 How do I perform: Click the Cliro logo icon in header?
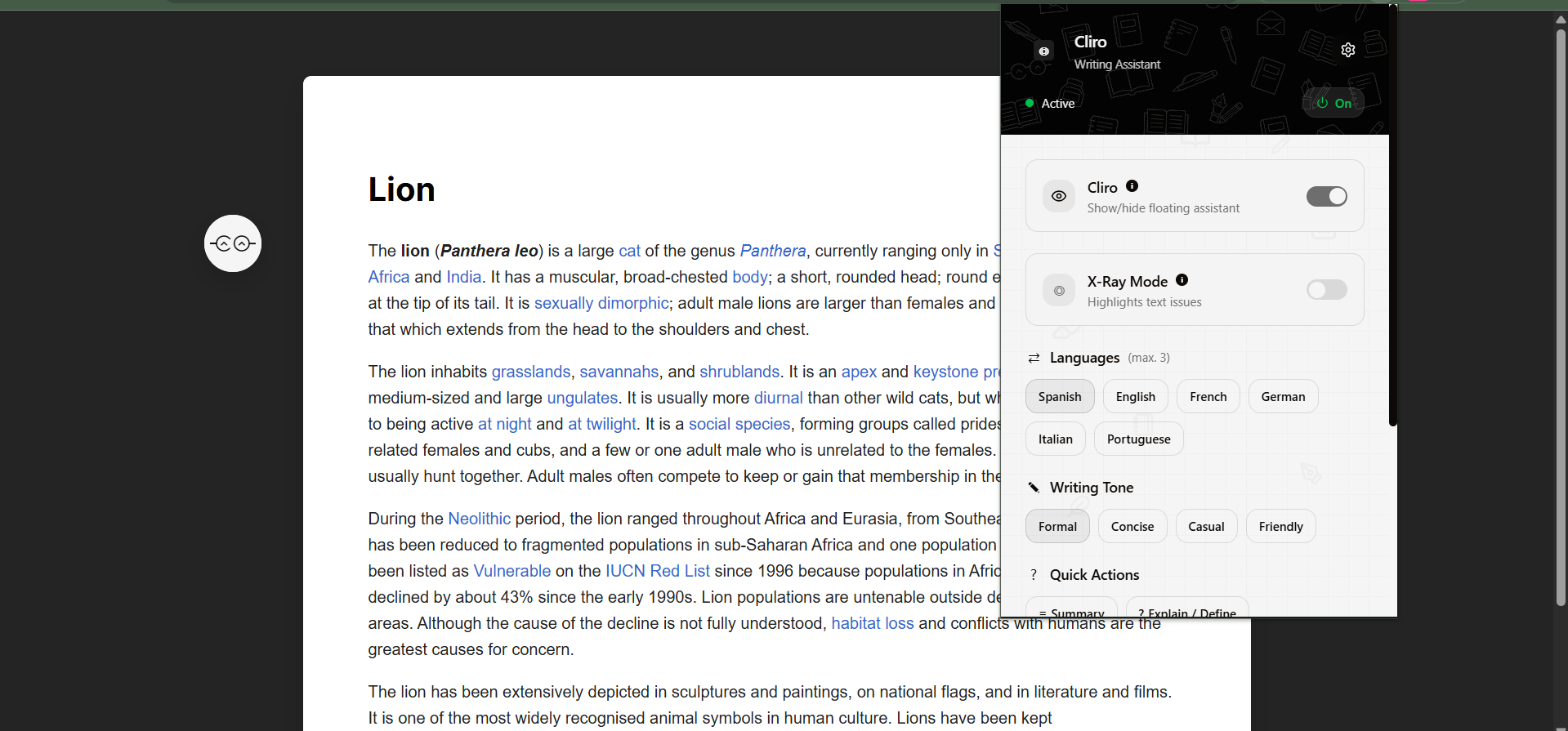(x=1044, y=51)
